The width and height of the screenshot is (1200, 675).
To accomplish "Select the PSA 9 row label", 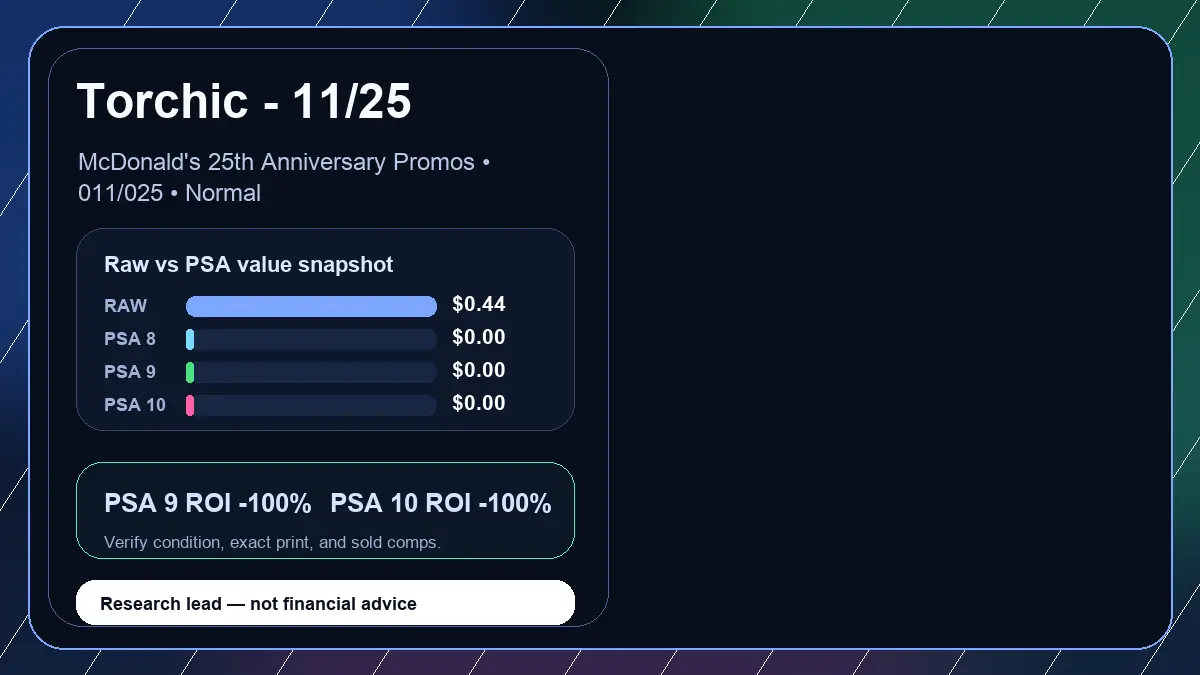I will (x=130, y=372).
